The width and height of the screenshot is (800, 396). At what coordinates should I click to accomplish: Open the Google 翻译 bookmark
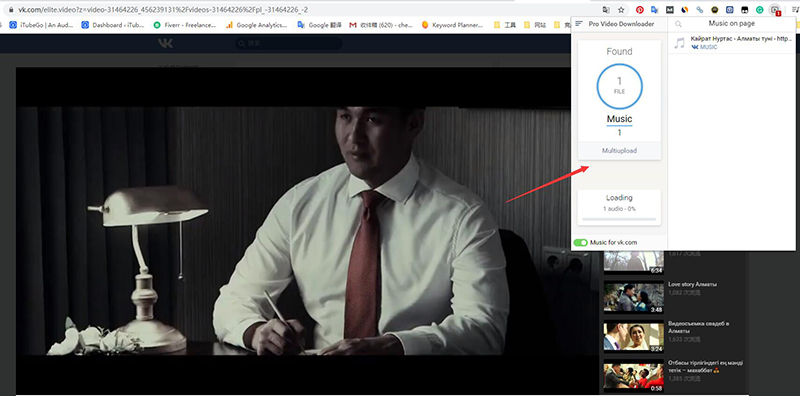click(x=319, y=24)
